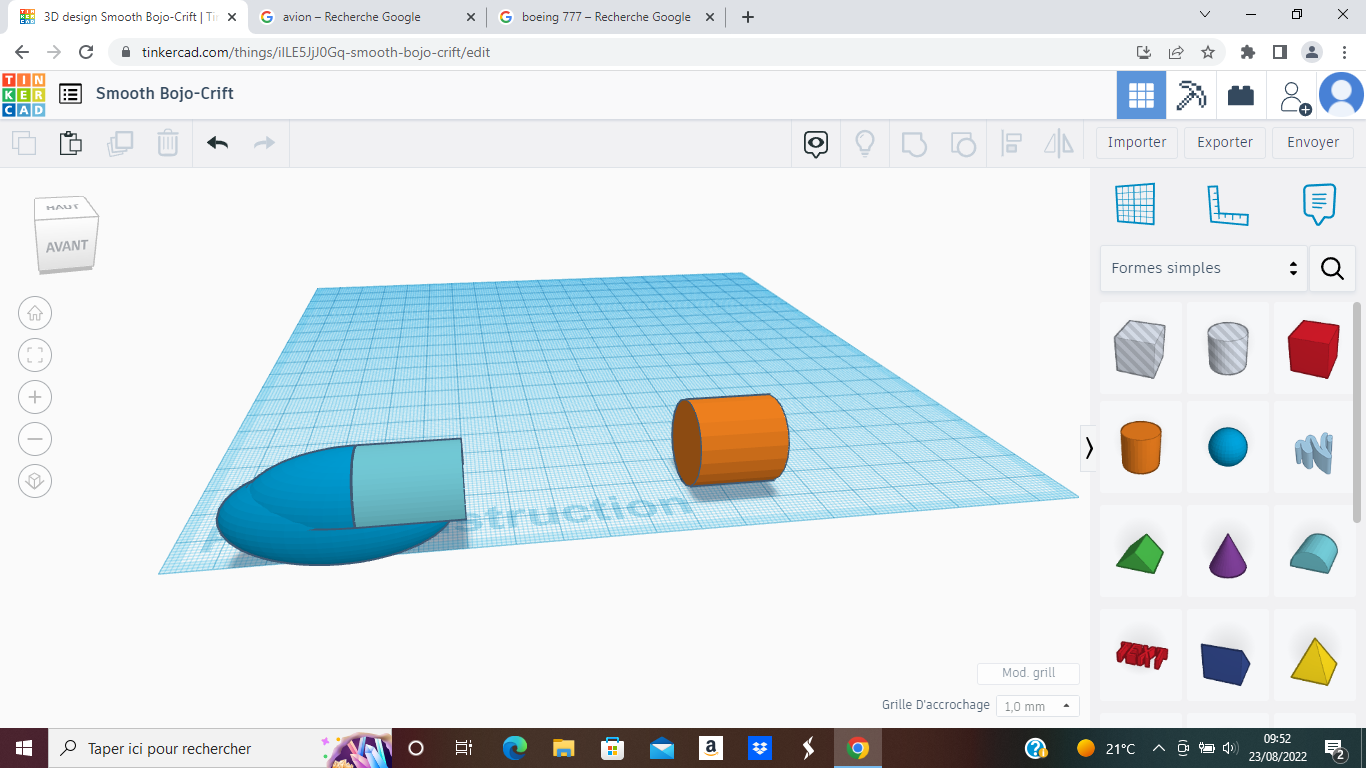1366x768 pixels.
Task: Open the user profile avatar
Action: click(1341, 95)
